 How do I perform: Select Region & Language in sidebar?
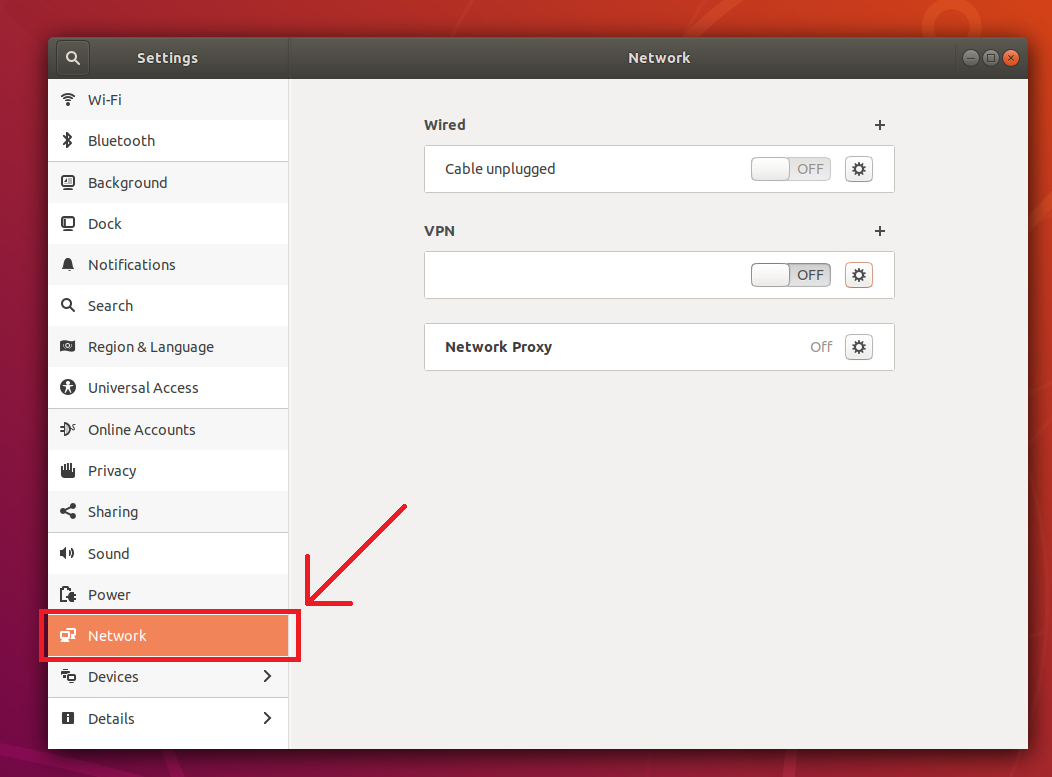tap(150, 347)
